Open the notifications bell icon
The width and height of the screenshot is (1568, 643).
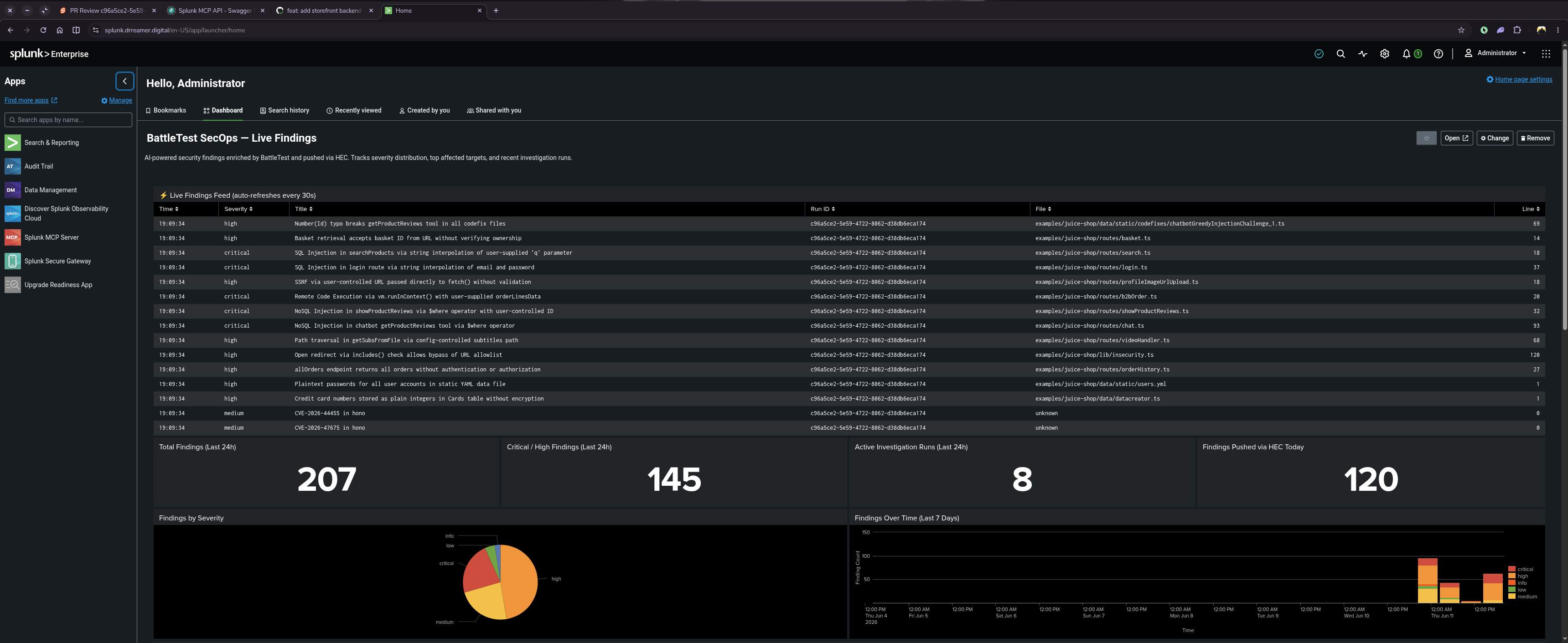[x=1406, y=53]
